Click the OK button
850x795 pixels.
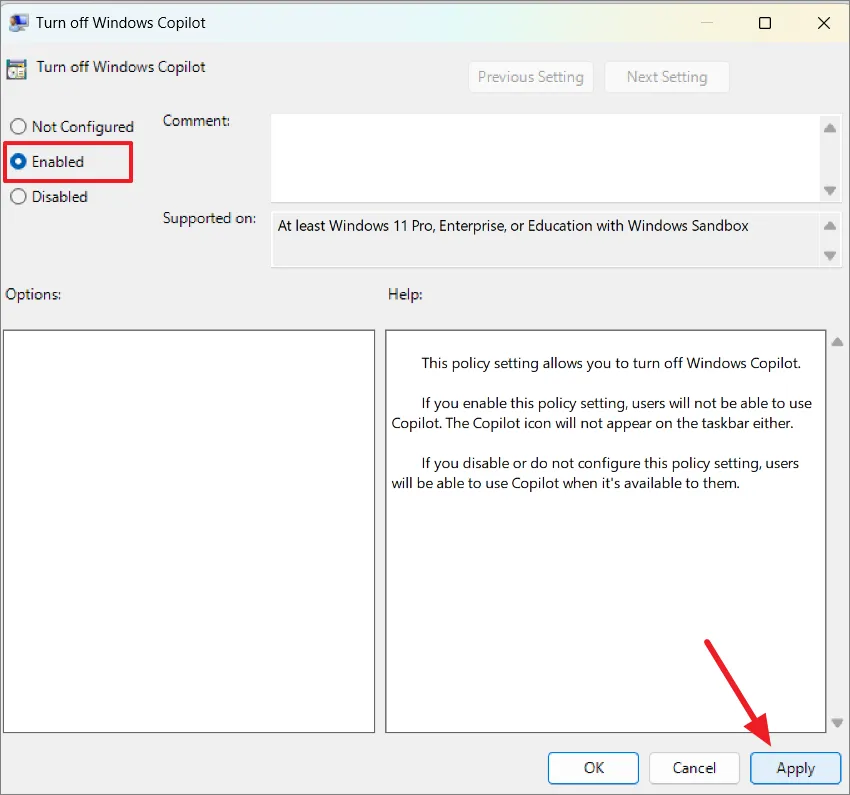pos(593,767)
